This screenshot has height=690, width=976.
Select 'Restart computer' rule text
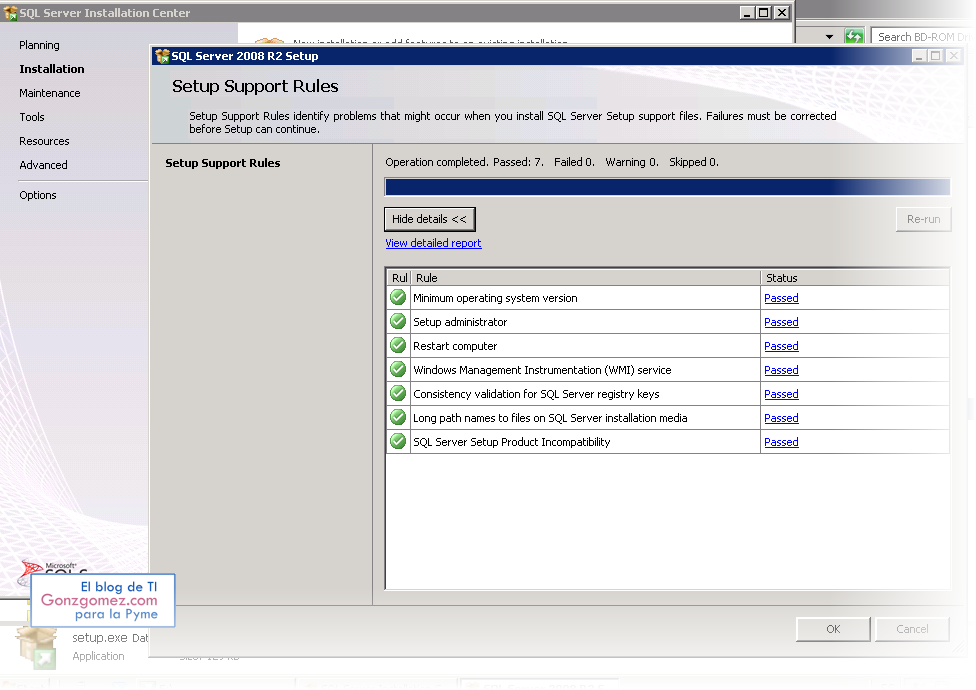455,346
